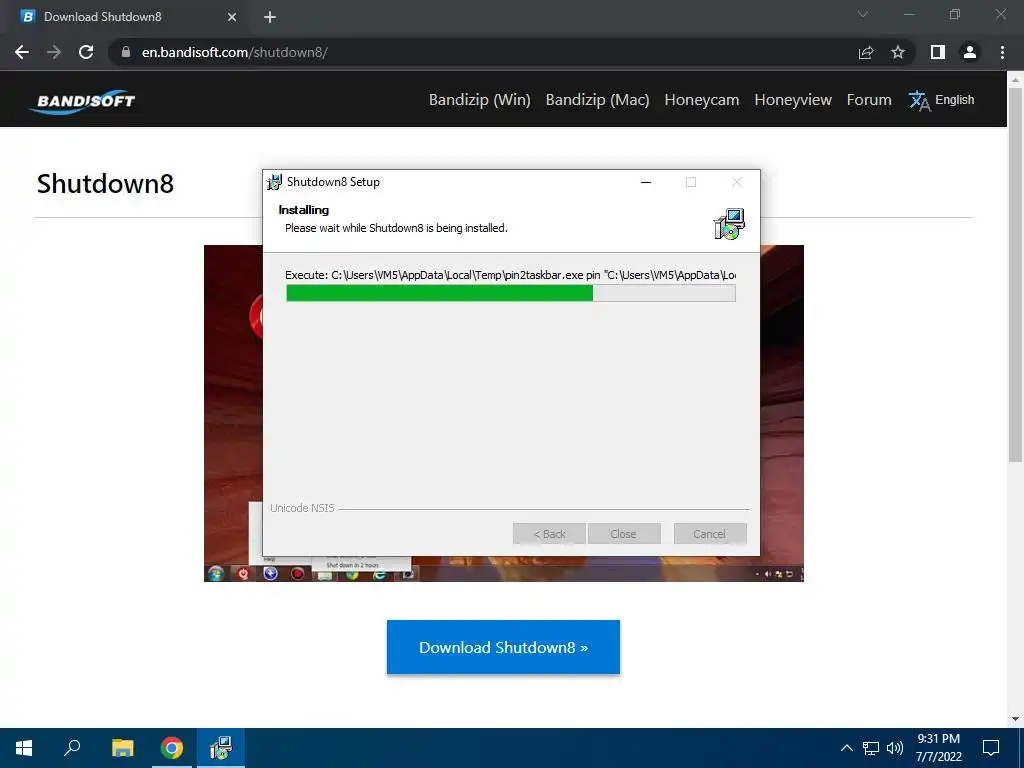1024x768 pixels.
Task: Switch to Chrome in the taskbar
Action: [x=172, y=748]
